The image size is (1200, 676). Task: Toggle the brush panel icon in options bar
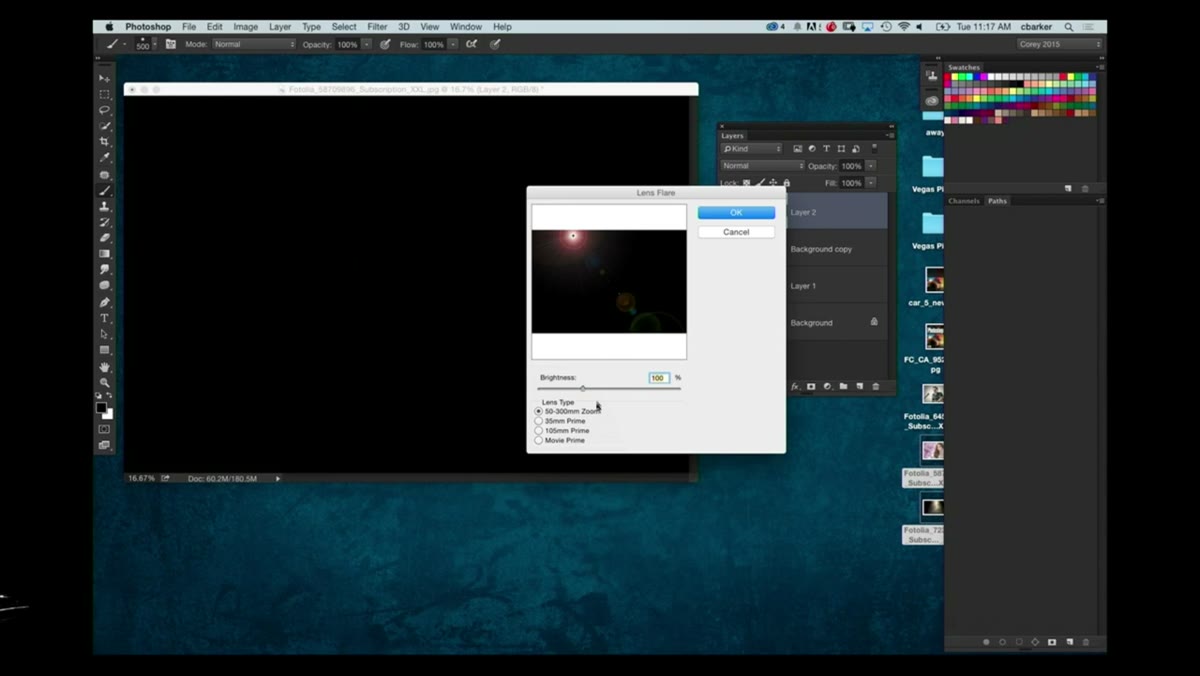tap(171, 44)
